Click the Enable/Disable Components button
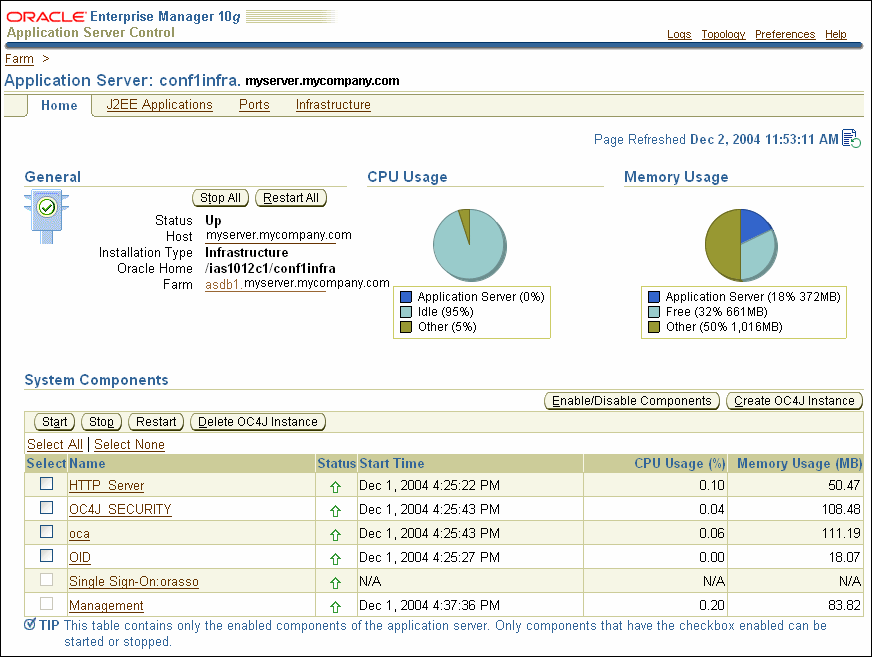 [632, 401]
